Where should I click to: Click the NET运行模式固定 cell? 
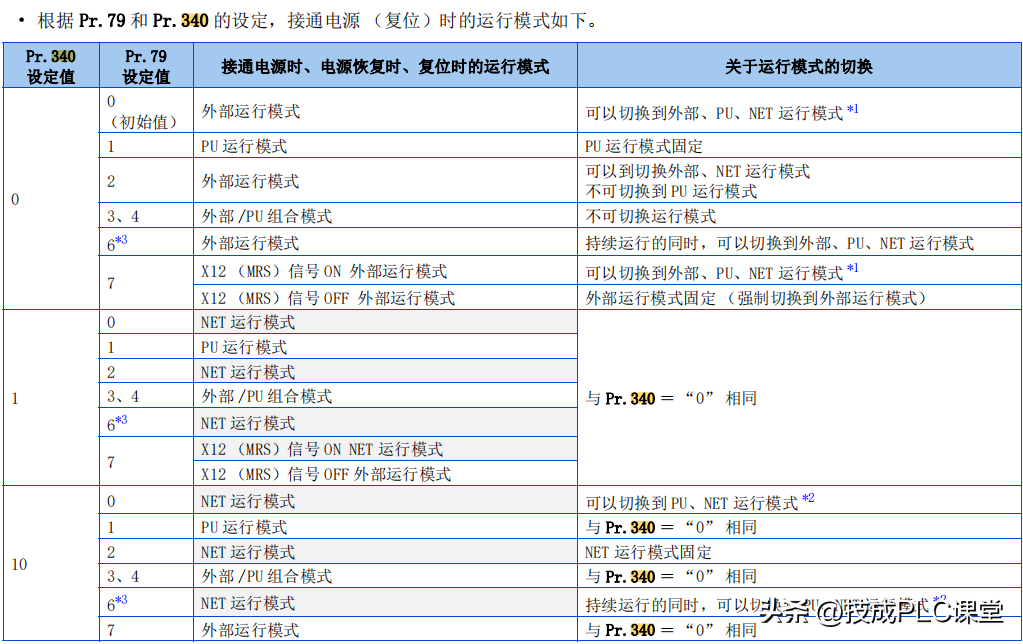[x=648, y=552]
